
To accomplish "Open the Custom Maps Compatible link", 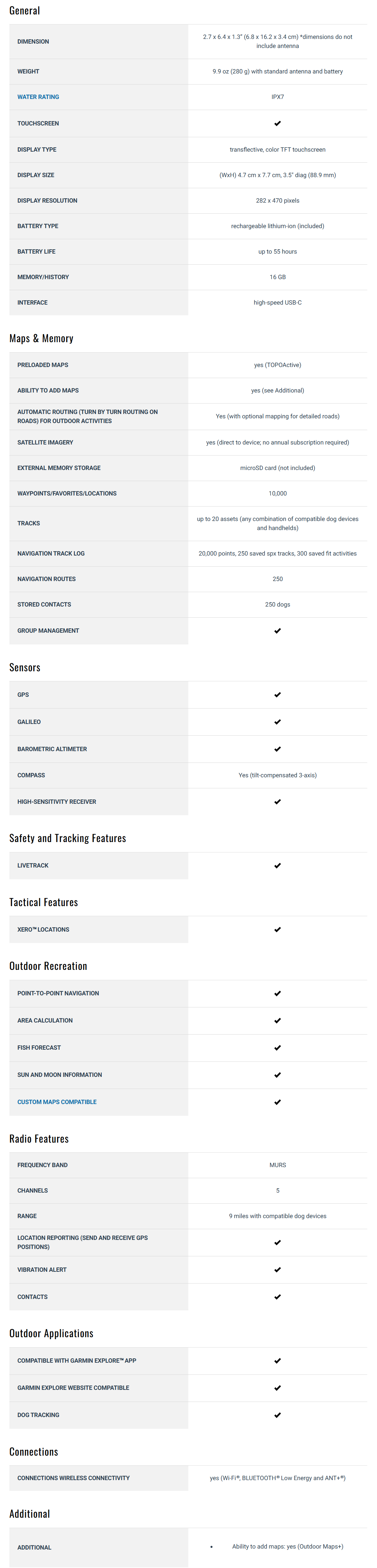I will (57, 1102).
